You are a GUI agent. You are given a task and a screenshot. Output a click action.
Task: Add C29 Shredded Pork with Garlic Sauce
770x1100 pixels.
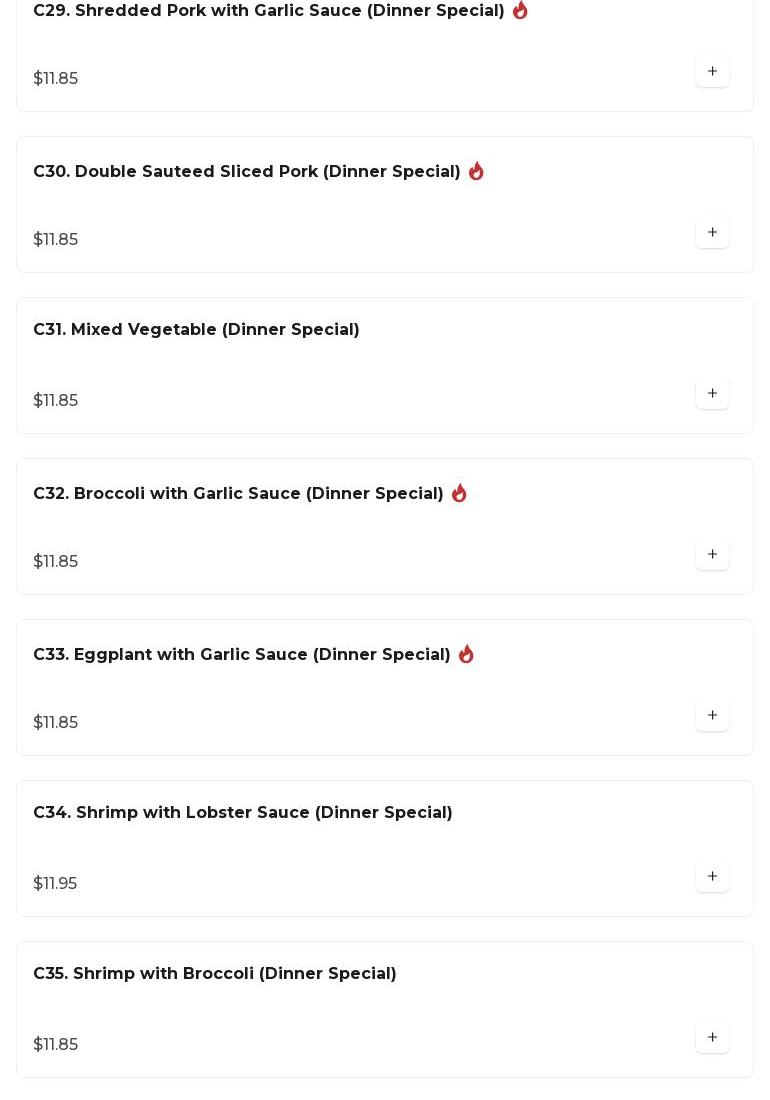click(x=712, y=72)
